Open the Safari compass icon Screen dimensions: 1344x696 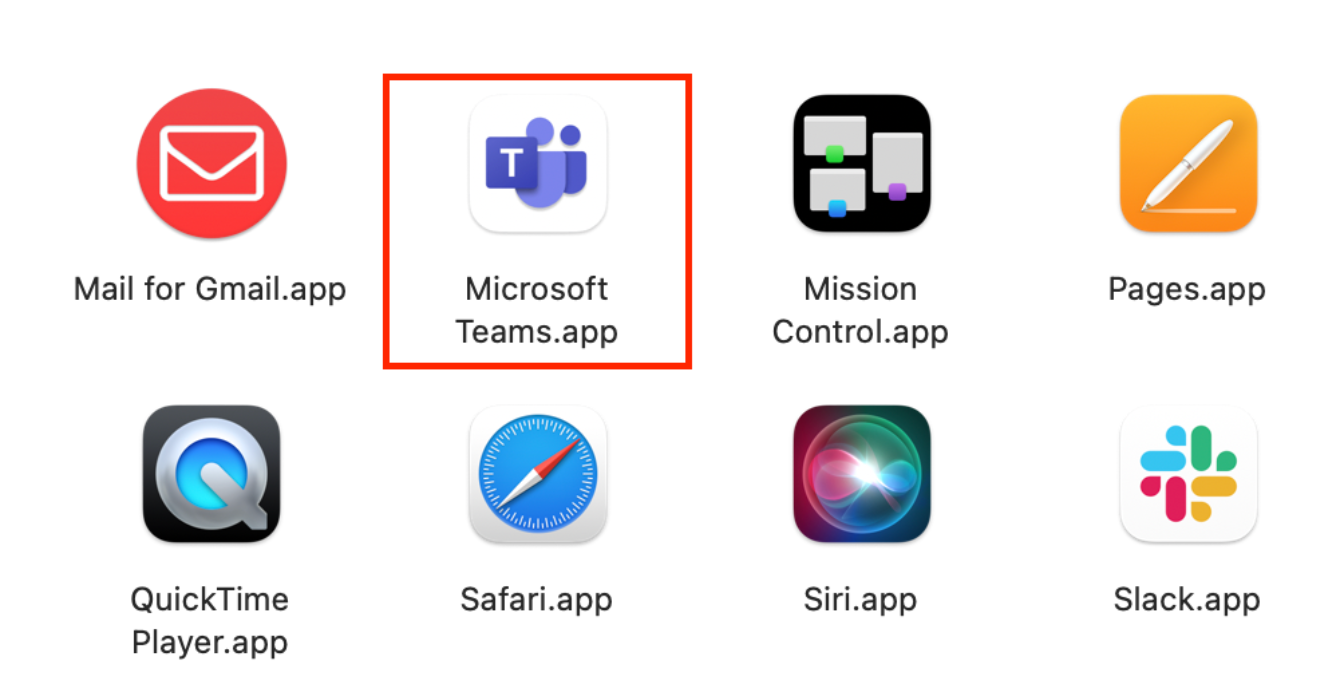point(537,474)
